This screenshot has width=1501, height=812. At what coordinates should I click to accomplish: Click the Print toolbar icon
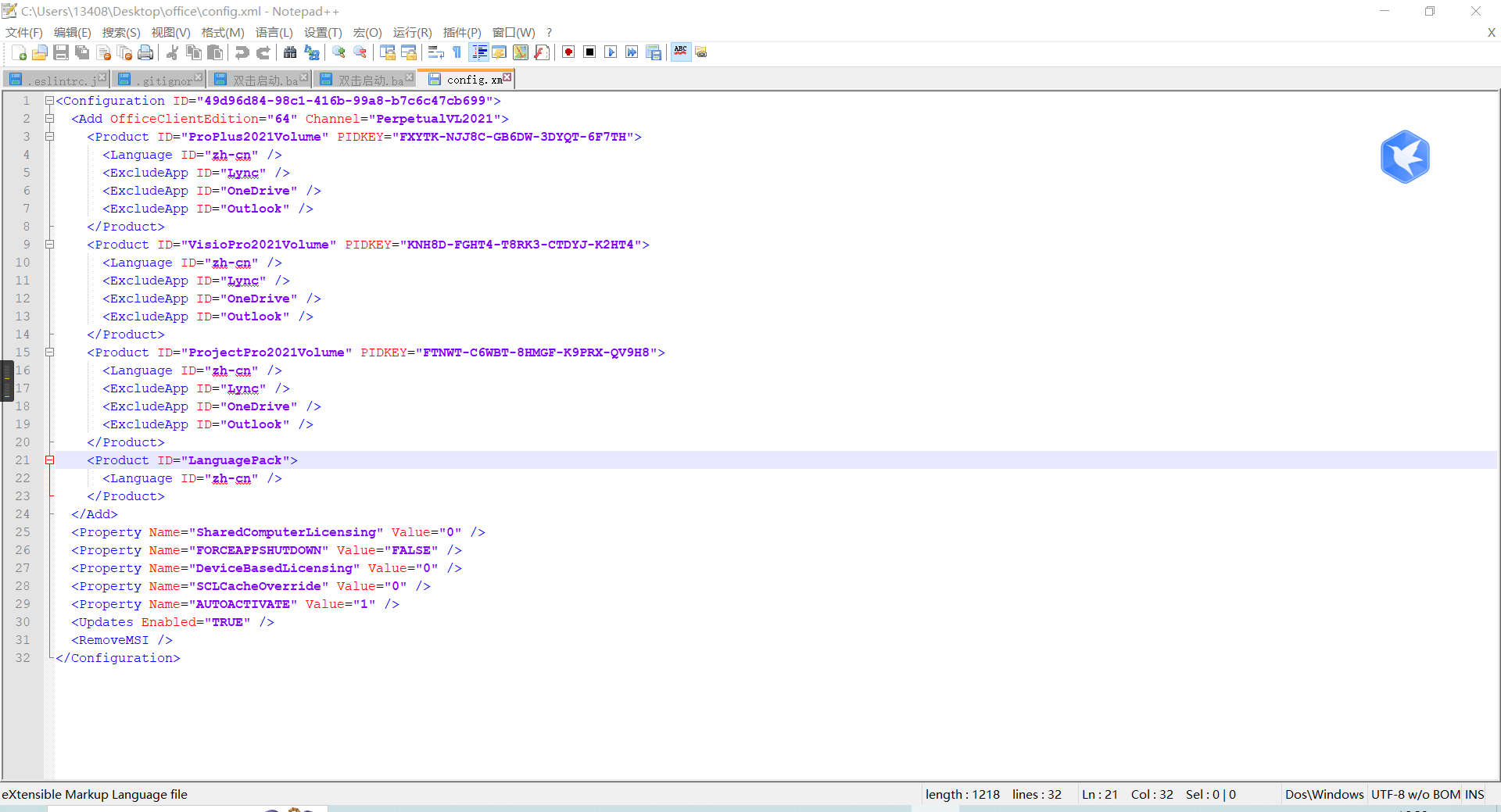[x=145, y=52]
